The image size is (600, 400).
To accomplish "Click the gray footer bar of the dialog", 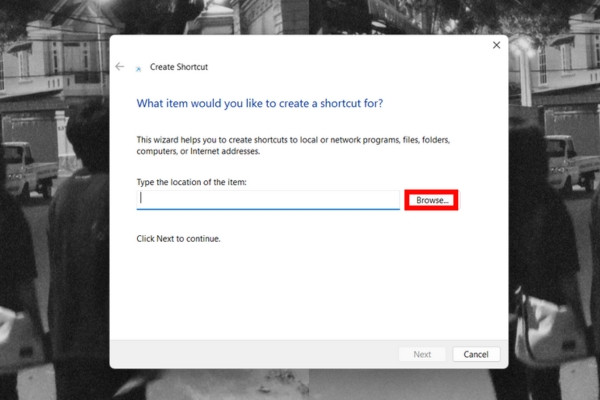I will 253,354.
